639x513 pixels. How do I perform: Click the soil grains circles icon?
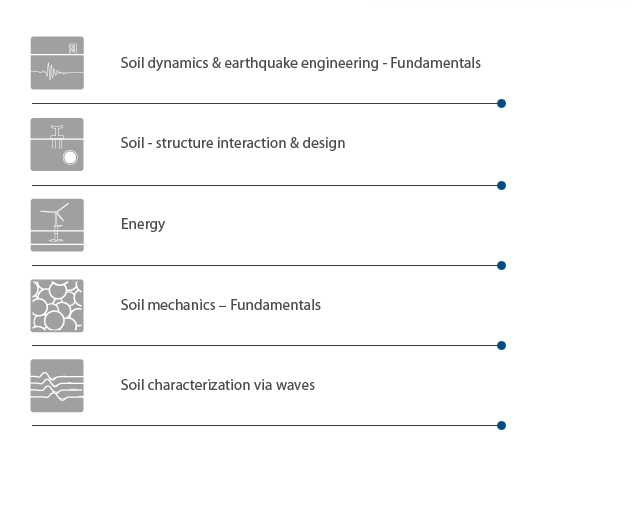pos(57,306)
